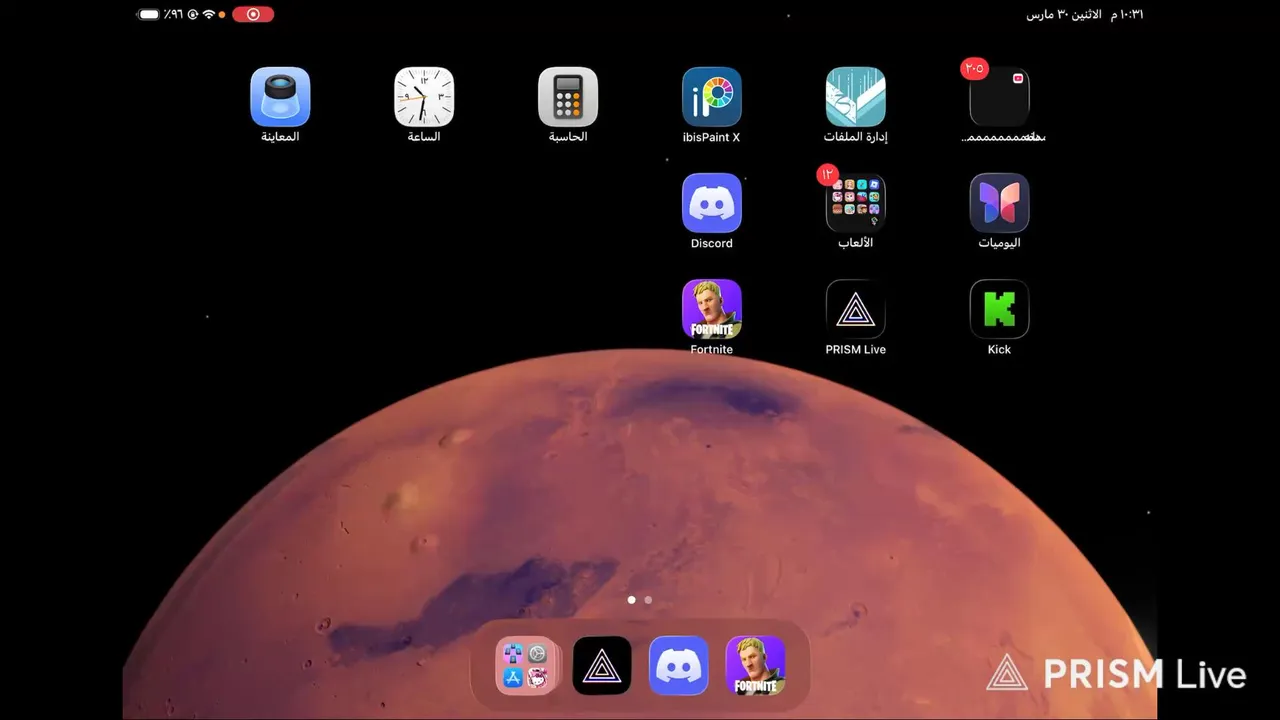
Task: Tap the date text in status bar
Action: click(1063, 14)
